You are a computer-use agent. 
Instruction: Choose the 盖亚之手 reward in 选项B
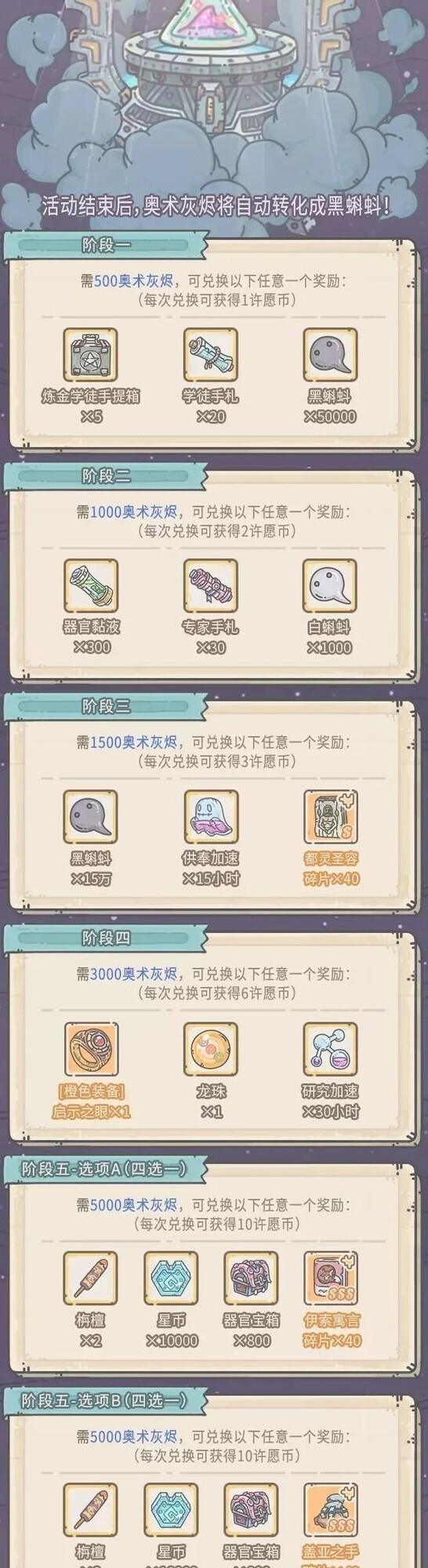tap(331, 1509)
